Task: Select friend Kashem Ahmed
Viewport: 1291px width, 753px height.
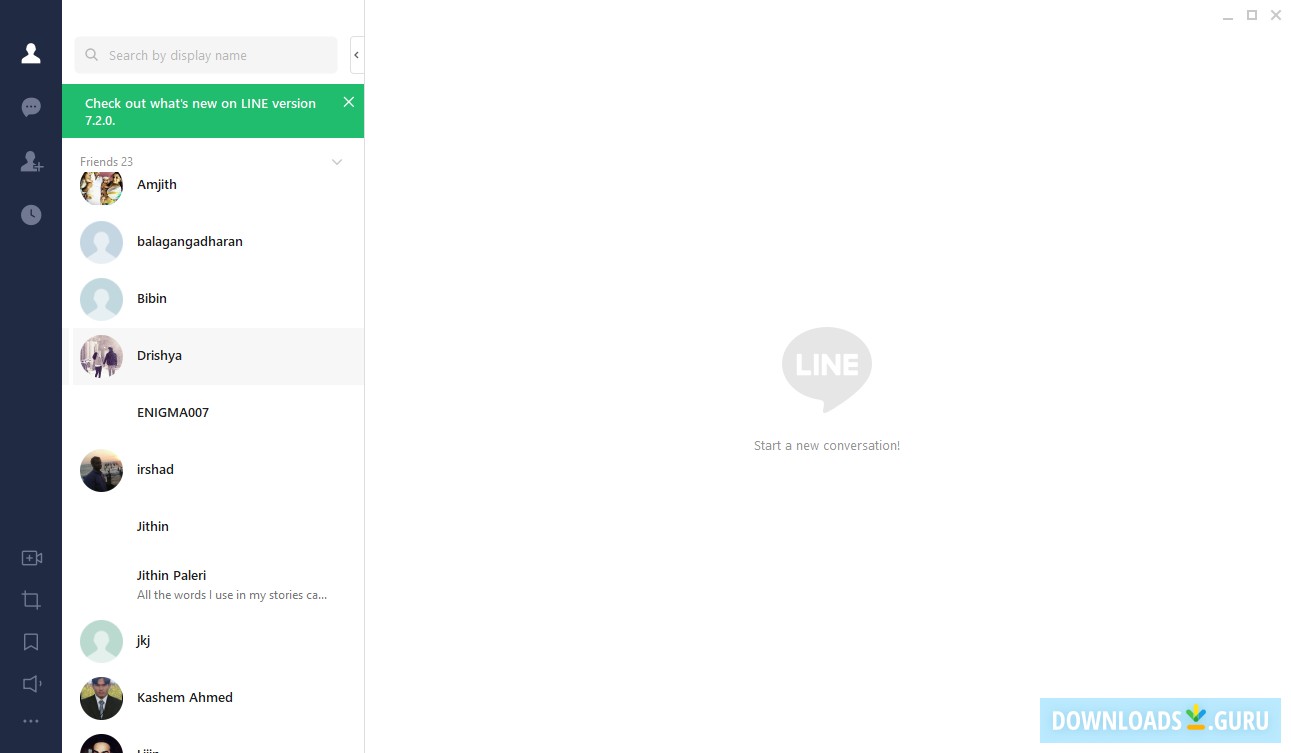Action: [213, 698]
